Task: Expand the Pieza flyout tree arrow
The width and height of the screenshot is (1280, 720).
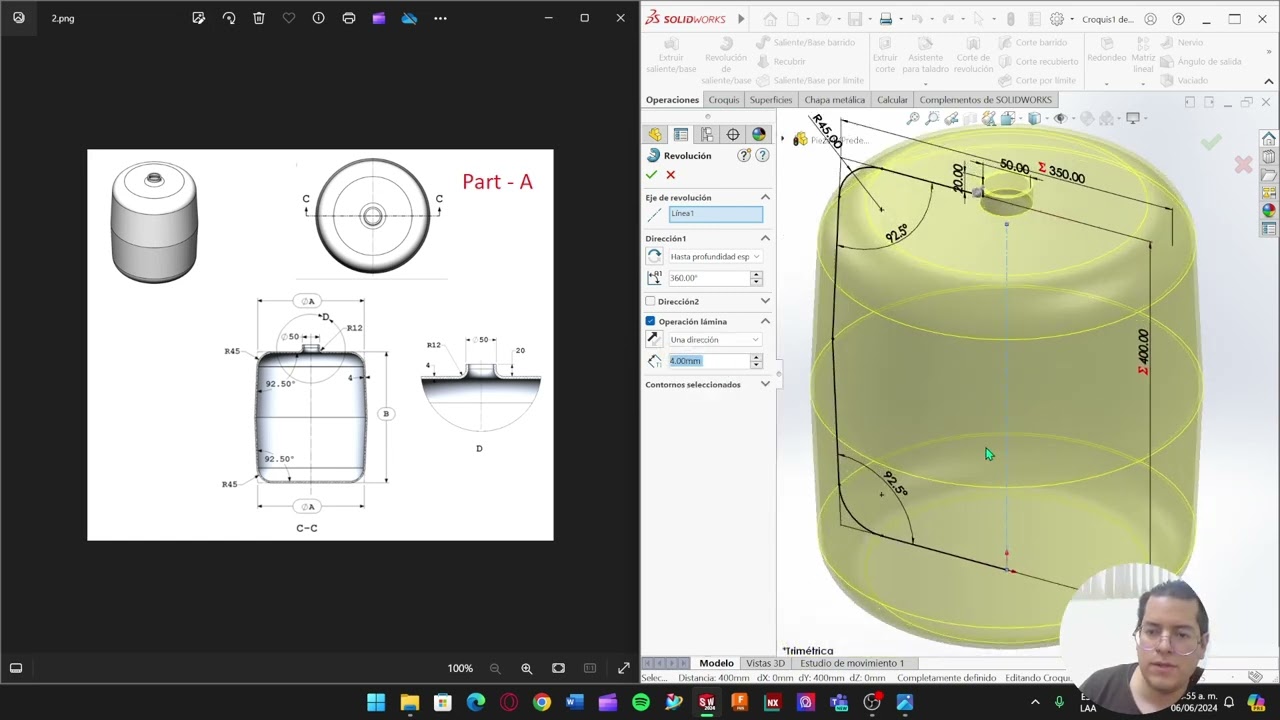Action: pos(783,139)
